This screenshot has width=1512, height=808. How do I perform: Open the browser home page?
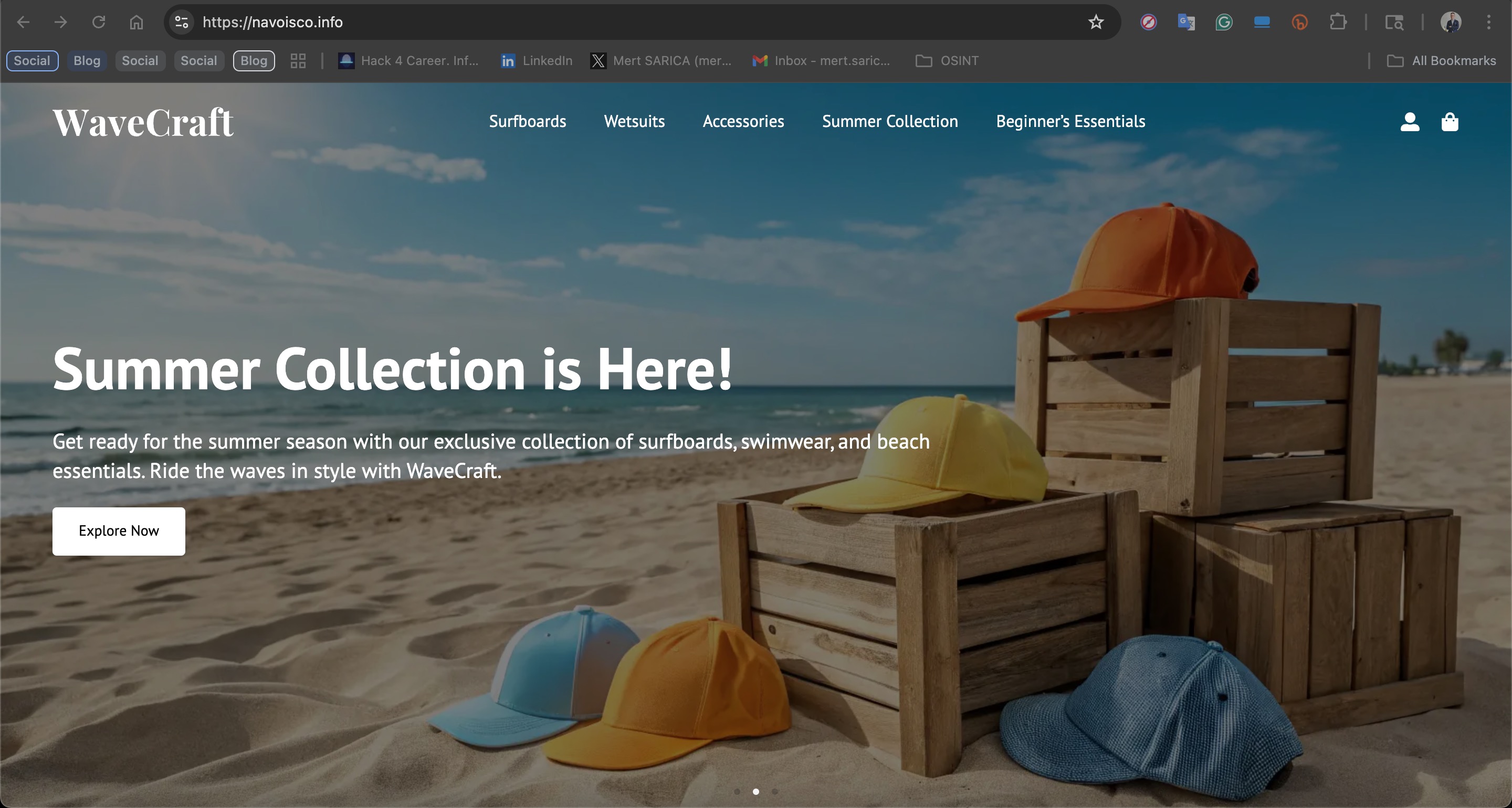coord(136,22)
